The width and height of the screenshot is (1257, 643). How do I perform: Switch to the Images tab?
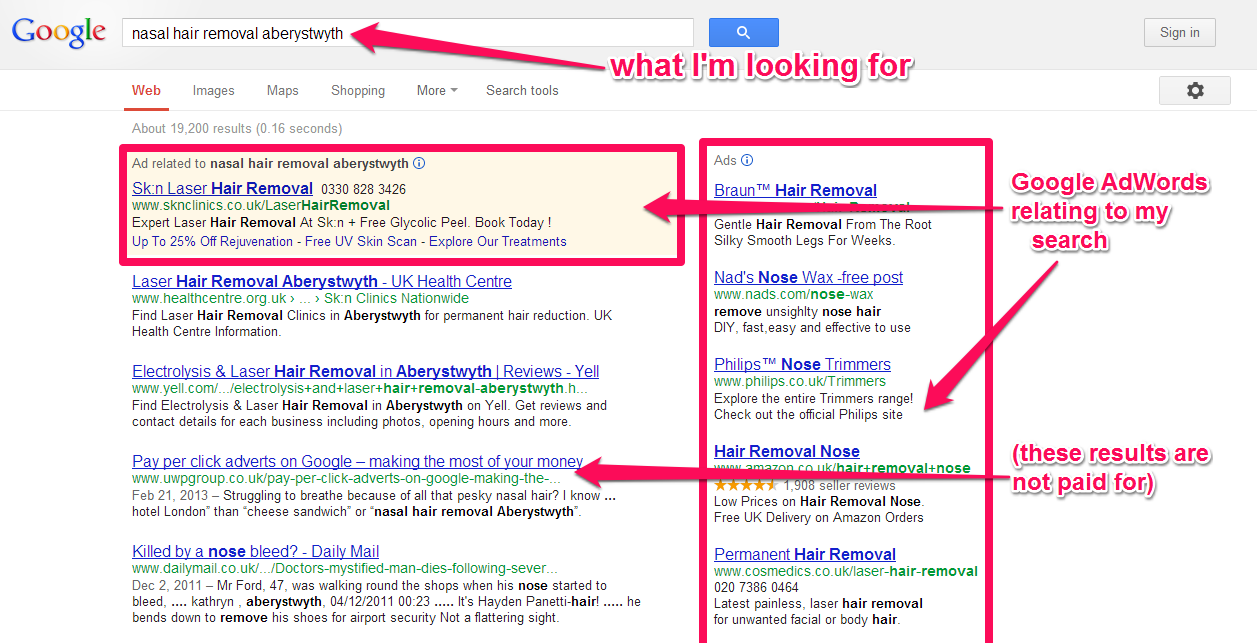pyautogui.click(x=213, y=91)
